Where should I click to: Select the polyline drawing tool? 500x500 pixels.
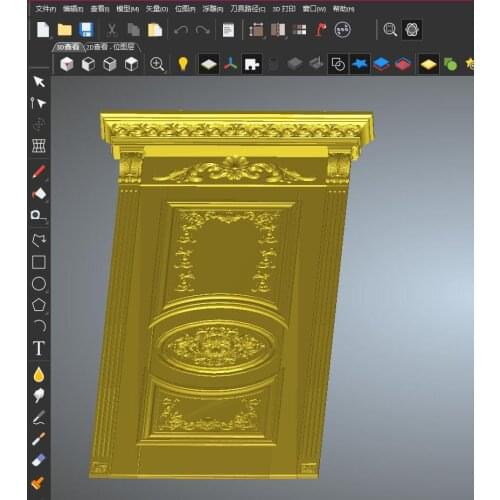39,240
